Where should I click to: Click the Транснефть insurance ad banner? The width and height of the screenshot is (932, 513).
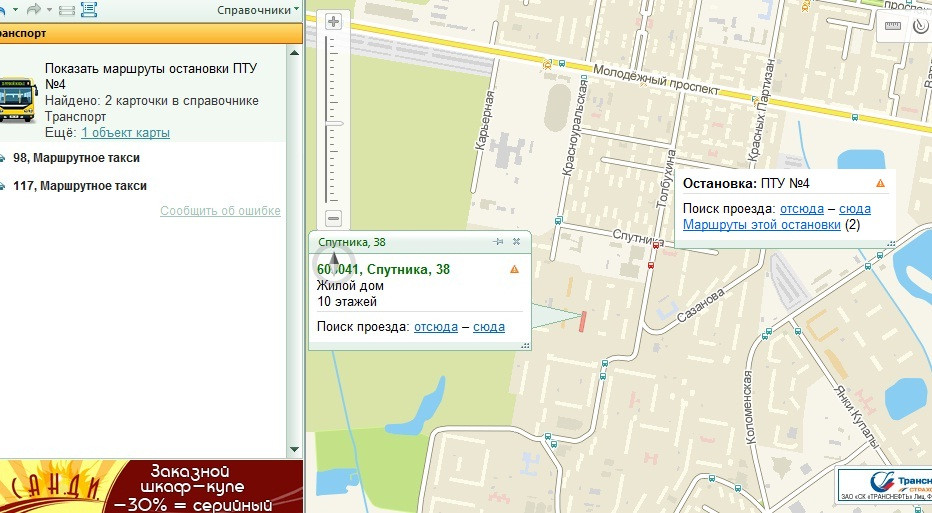click(884, 484)
